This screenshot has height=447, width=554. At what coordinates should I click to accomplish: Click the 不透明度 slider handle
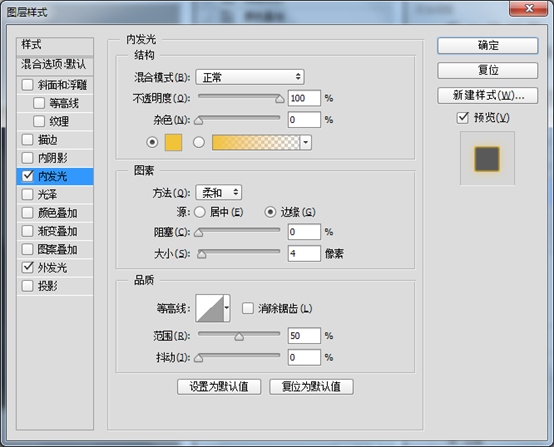pyautogui.click(x=280, y=99)
